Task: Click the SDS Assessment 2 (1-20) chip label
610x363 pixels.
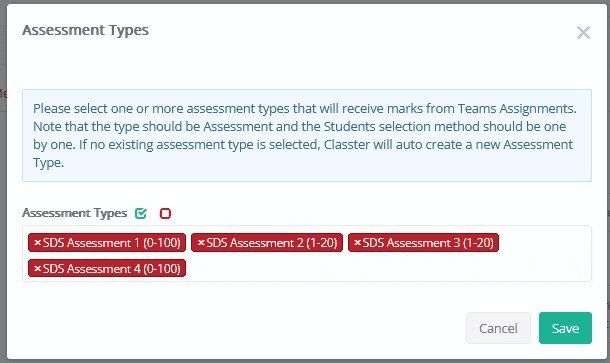Action: click(272, 243)
